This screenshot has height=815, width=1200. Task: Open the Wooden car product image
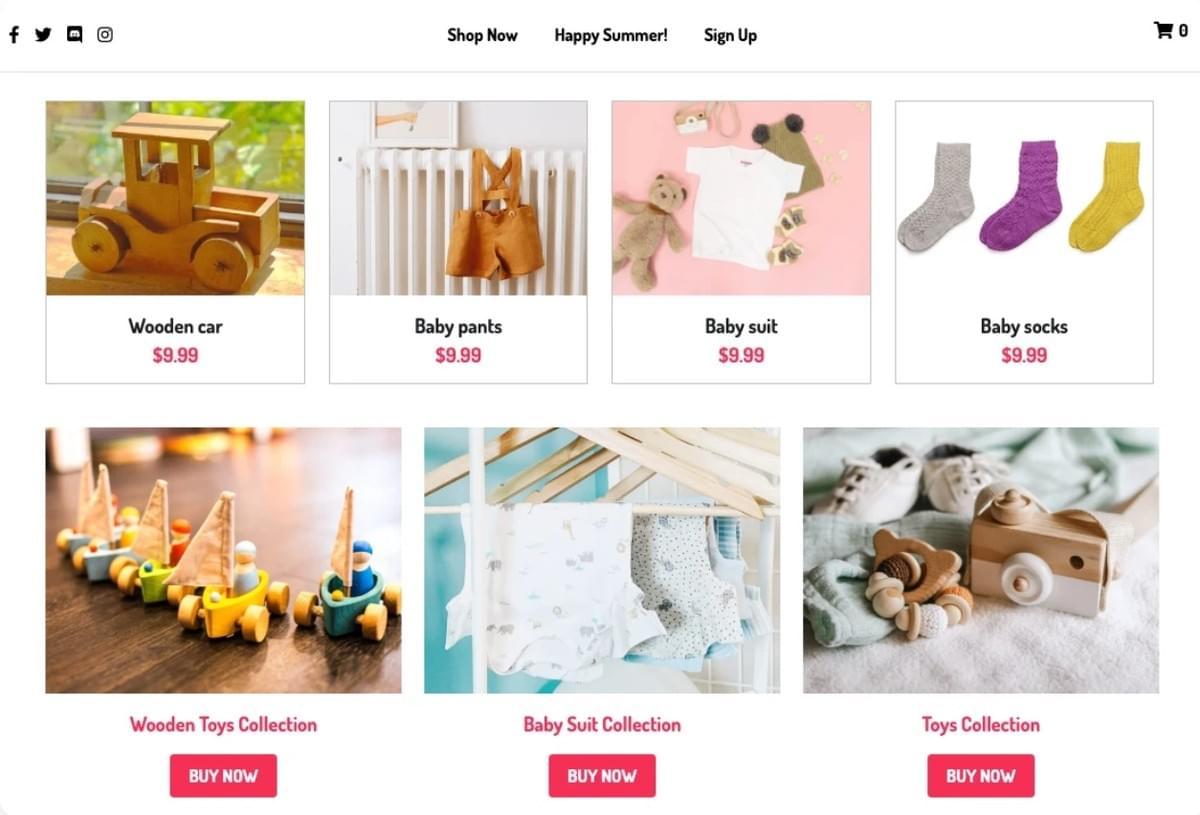point(175,198)
